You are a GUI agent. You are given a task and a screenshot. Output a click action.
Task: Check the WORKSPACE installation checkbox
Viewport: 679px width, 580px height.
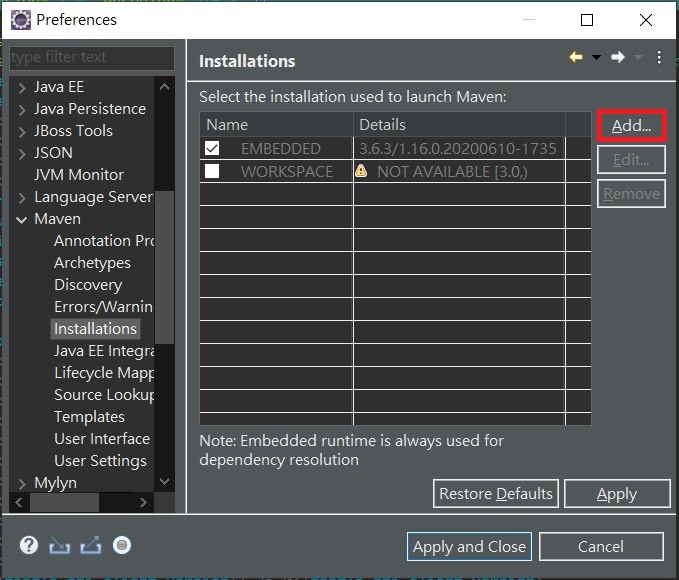point(212,171)
